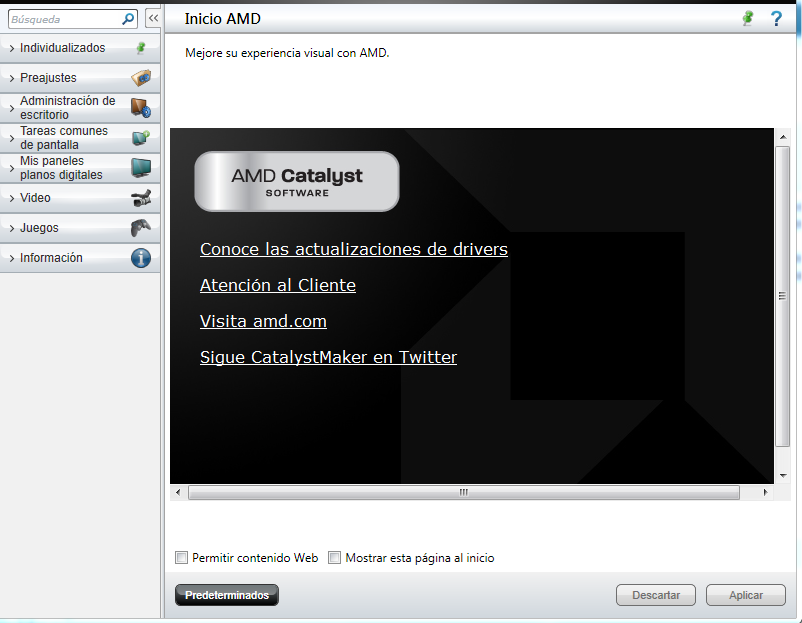Collapse the sidebar with double-arrow button
802x623 pixels.
click(x=153, y=18)
